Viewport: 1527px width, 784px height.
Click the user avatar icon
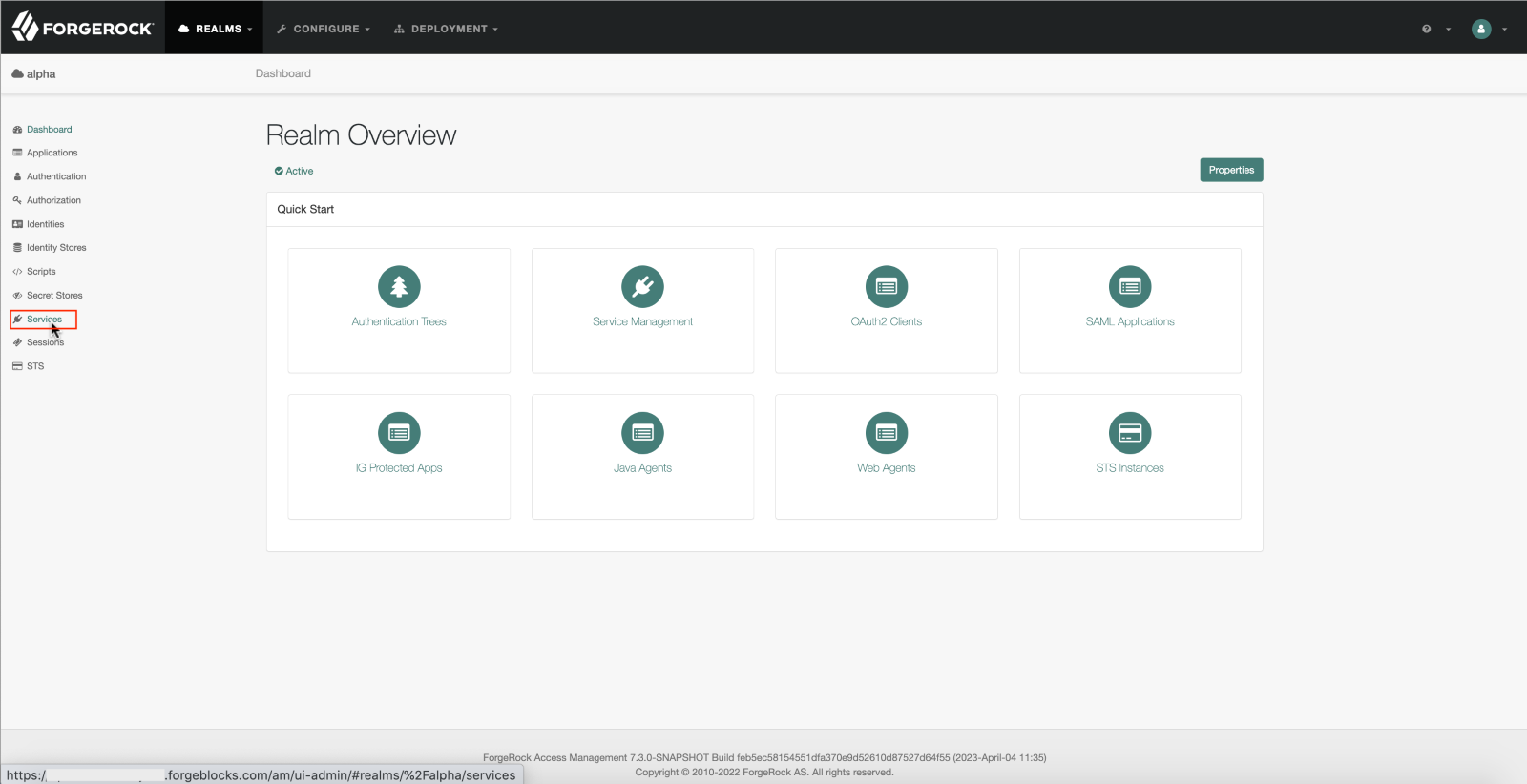pos(1481,29)
